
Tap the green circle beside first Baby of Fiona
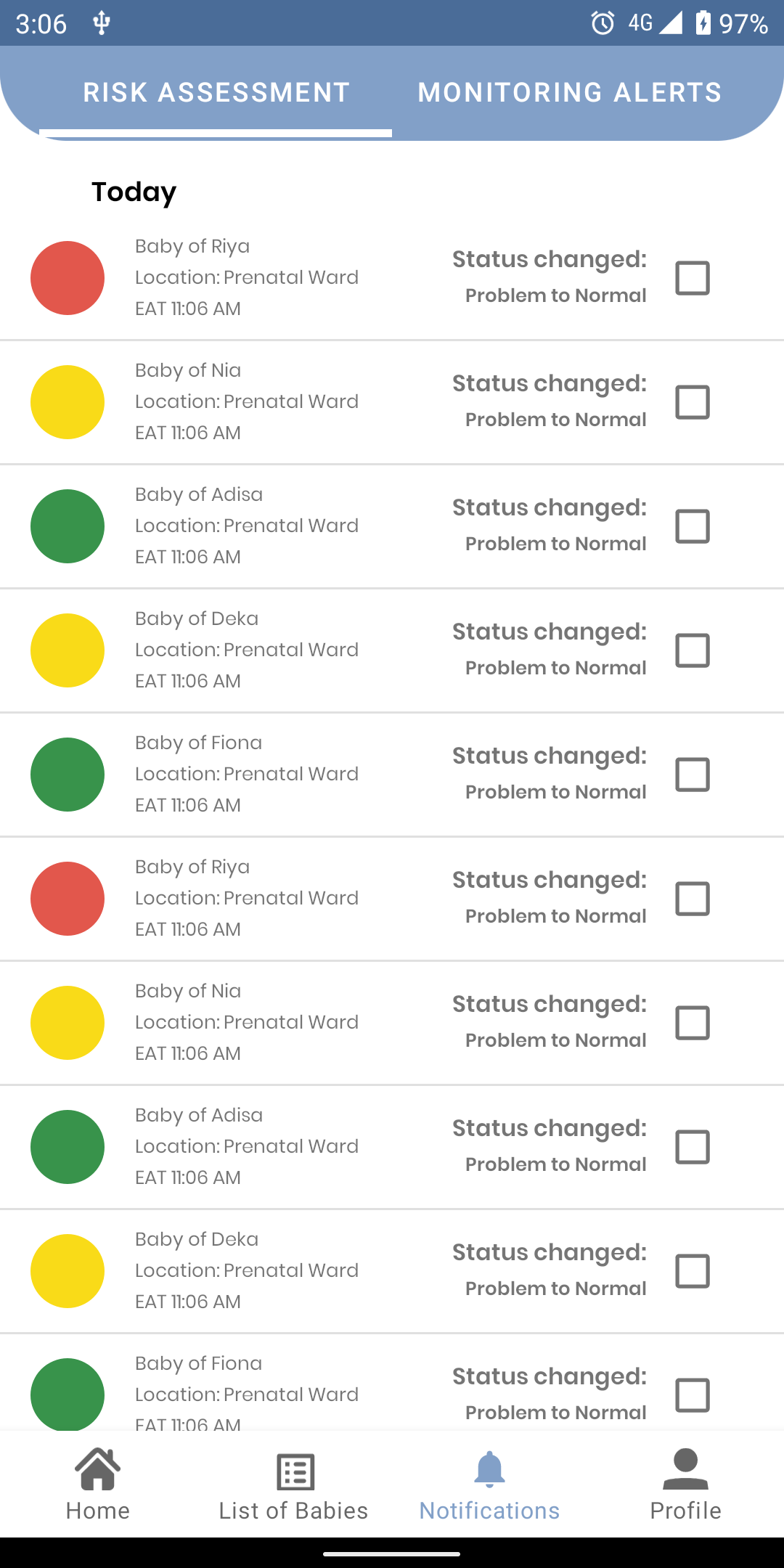pyautogui.click(x=68, y=775)
